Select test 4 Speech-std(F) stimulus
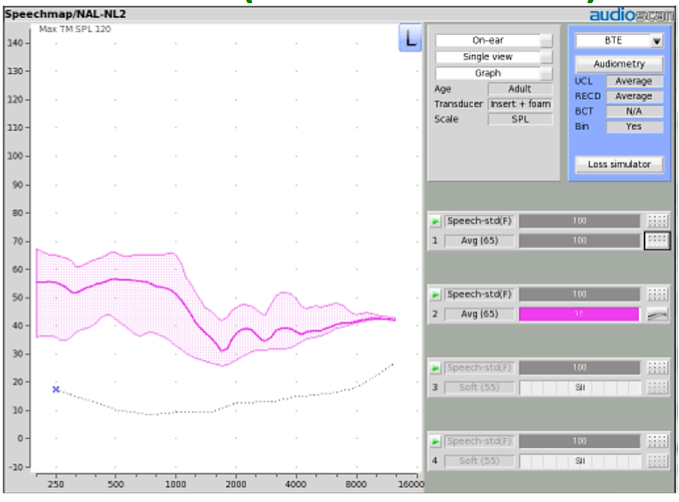Screen dimensions: 679x502 479,441
